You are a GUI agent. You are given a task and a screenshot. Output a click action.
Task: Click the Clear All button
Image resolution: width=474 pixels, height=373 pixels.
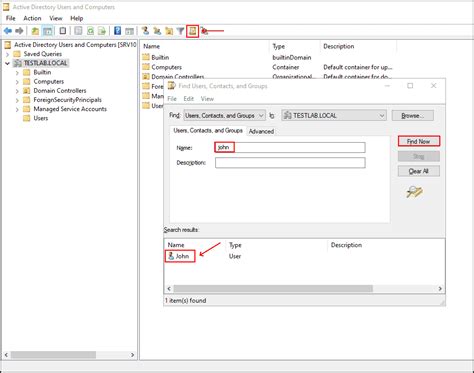(419, 171)
